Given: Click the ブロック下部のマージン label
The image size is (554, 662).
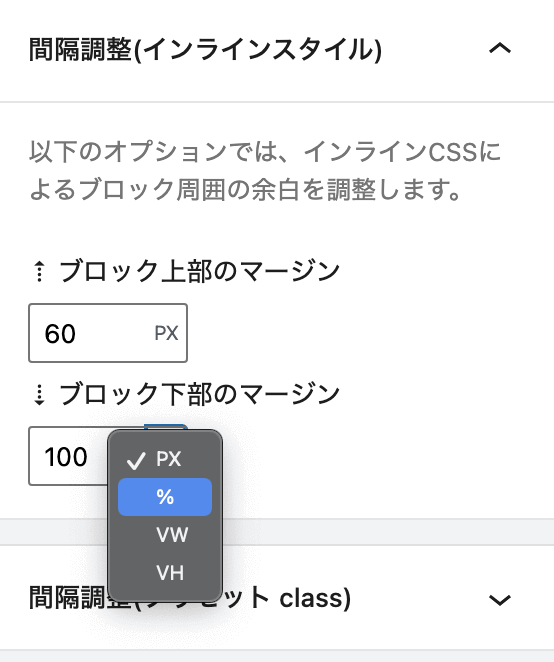Looking at the screenshot, I should [199, 395].
